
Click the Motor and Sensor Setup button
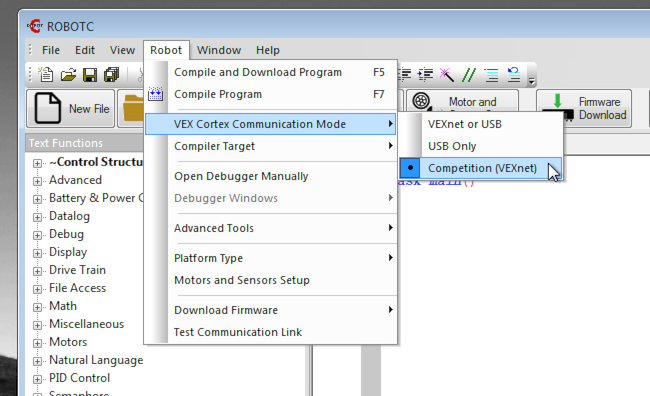[462, 101]
